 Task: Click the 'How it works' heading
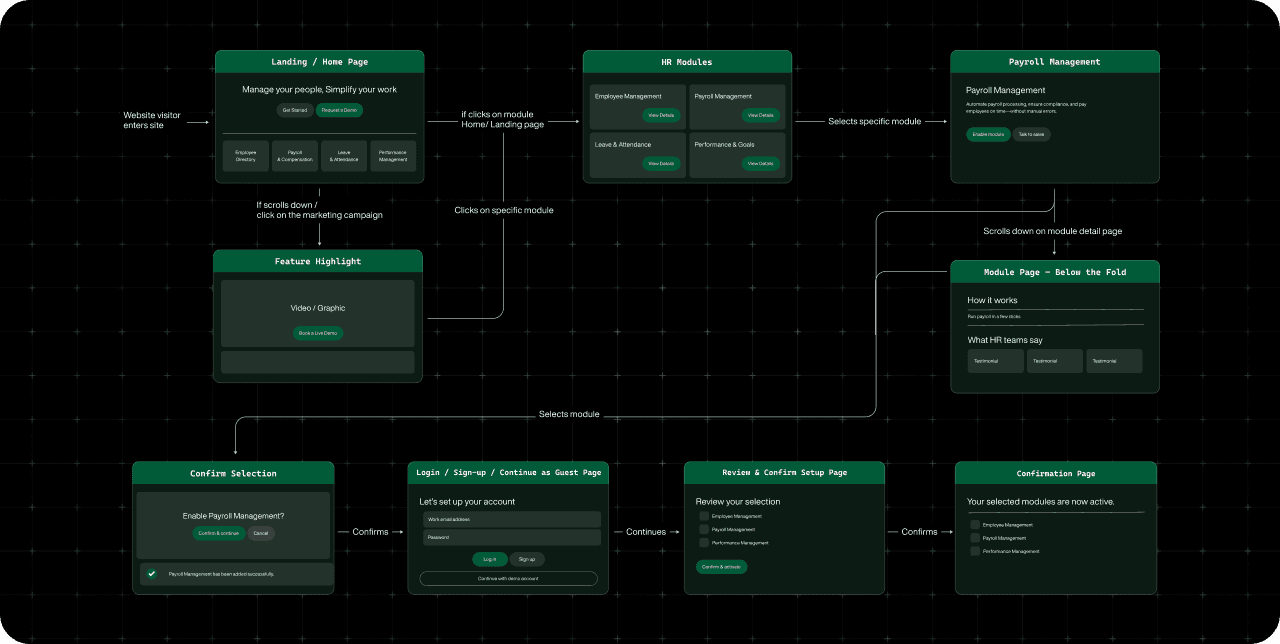[992, 300]
